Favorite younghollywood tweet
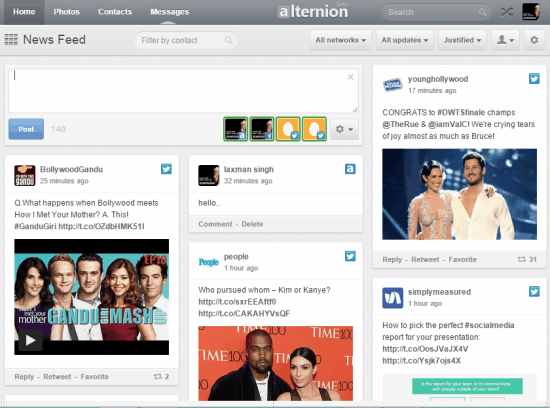 pos(463,259)
